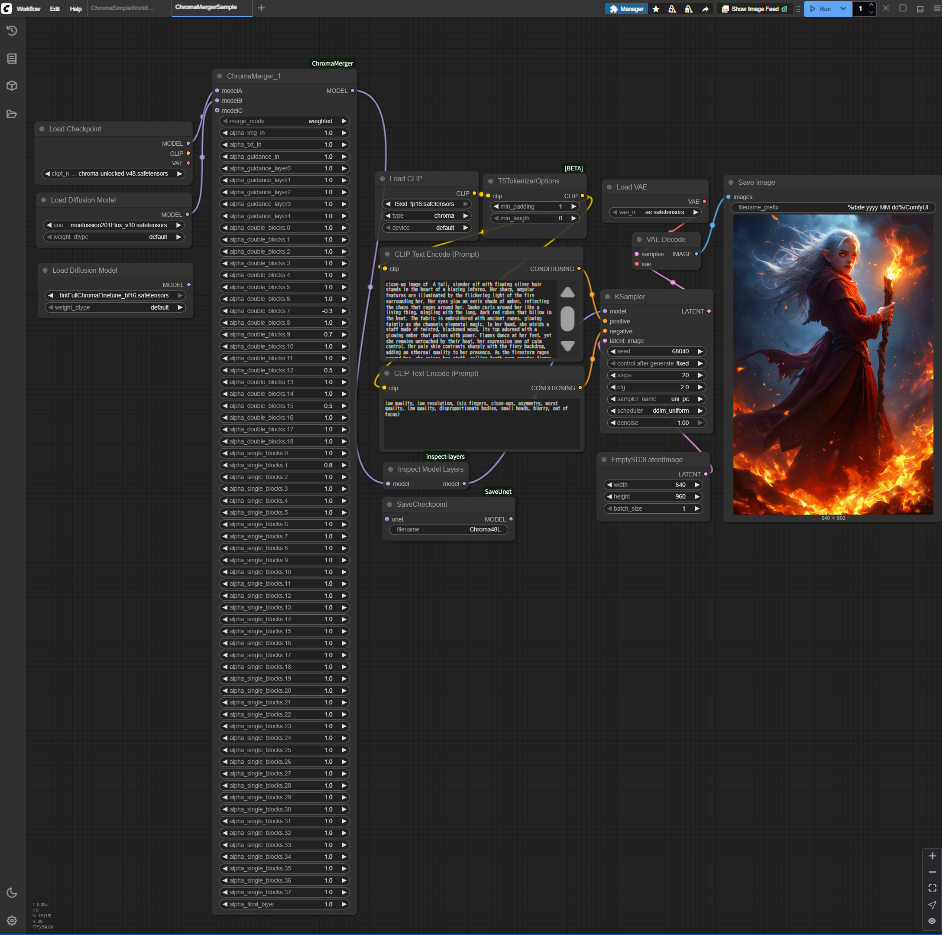Image resolution: width=942 pixels, height=935 pixels.
Task: Click the prompt text area scrollbar handle
Action: (567, 319)
